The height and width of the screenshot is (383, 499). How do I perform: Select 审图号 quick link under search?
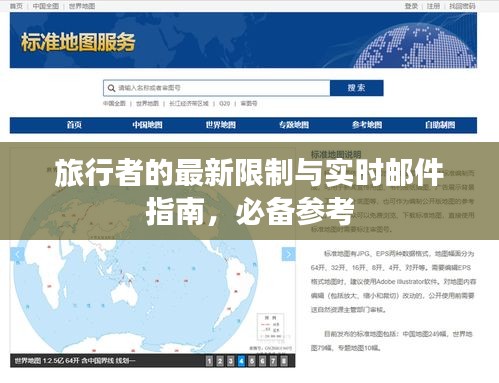(249, 103)
